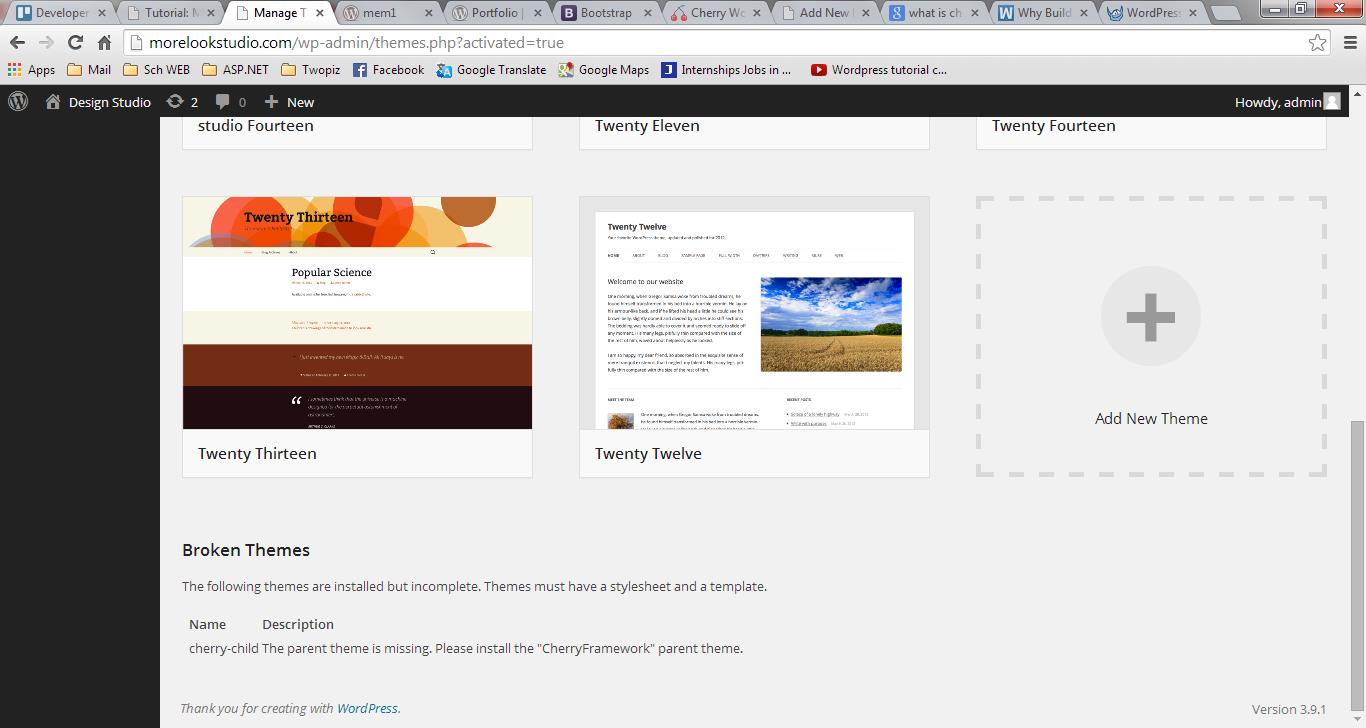This screenshot has width=1366, height=728.
Task: Click the scrollbar down arrow
Action: coord(1357,719)
